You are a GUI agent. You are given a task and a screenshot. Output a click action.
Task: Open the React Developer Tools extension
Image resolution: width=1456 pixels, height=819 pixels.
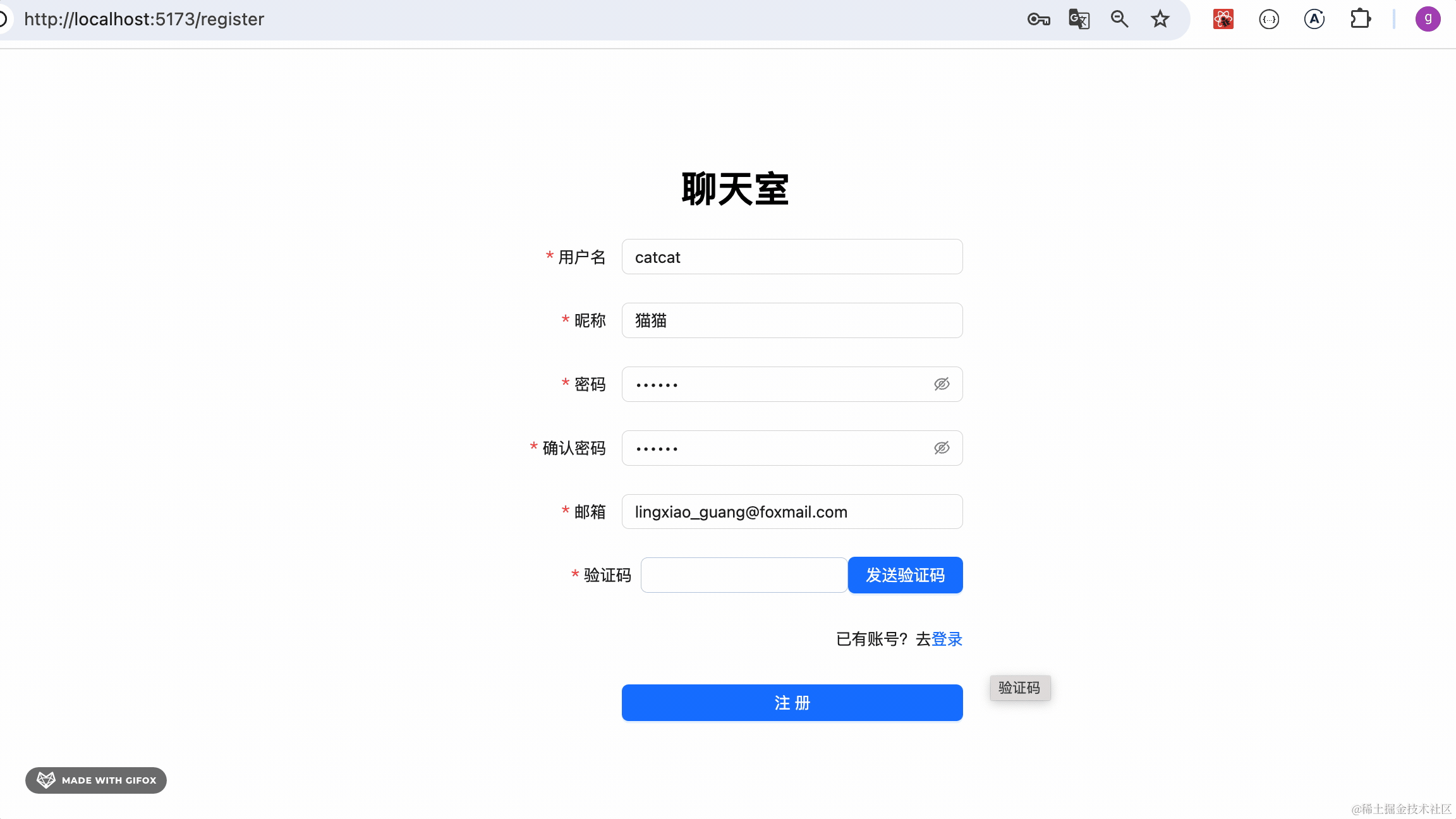(x=1223, y=20)
